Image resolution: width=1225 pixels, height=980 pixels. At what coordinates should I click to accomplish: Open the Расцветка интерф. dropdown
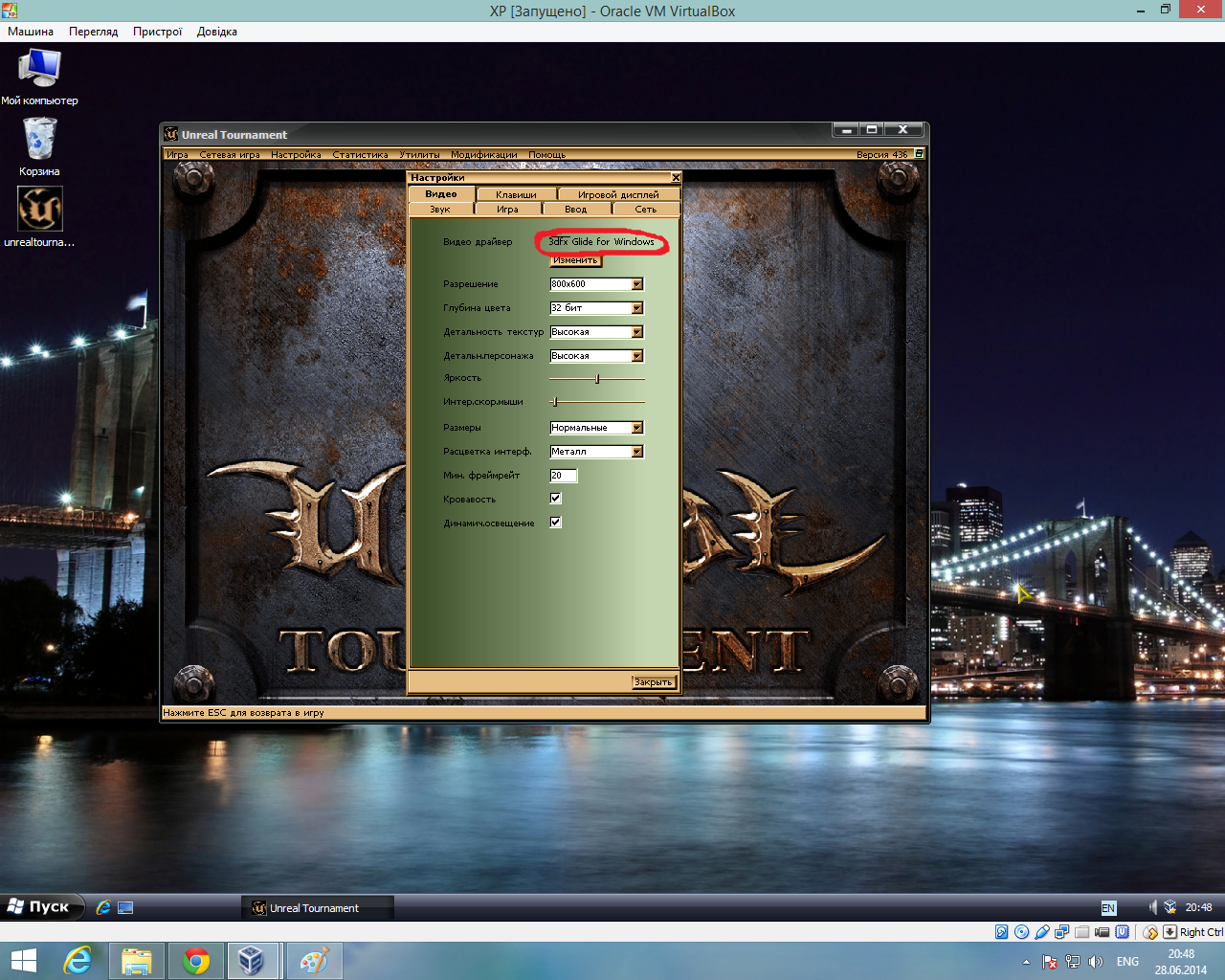pyautogui.click(x=596, y=452)
